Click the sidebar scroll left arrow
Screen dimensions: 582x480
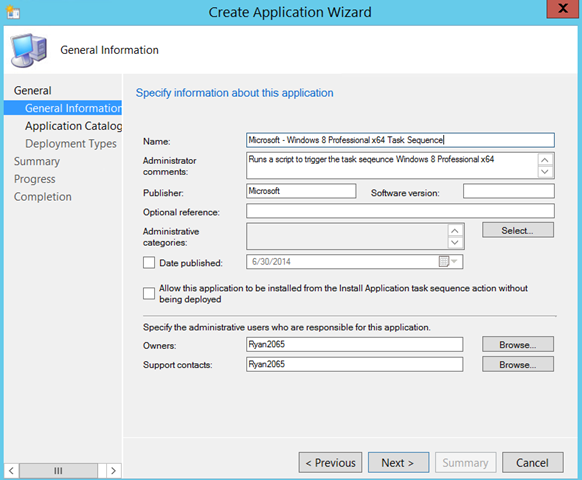(x=12, y=471)
